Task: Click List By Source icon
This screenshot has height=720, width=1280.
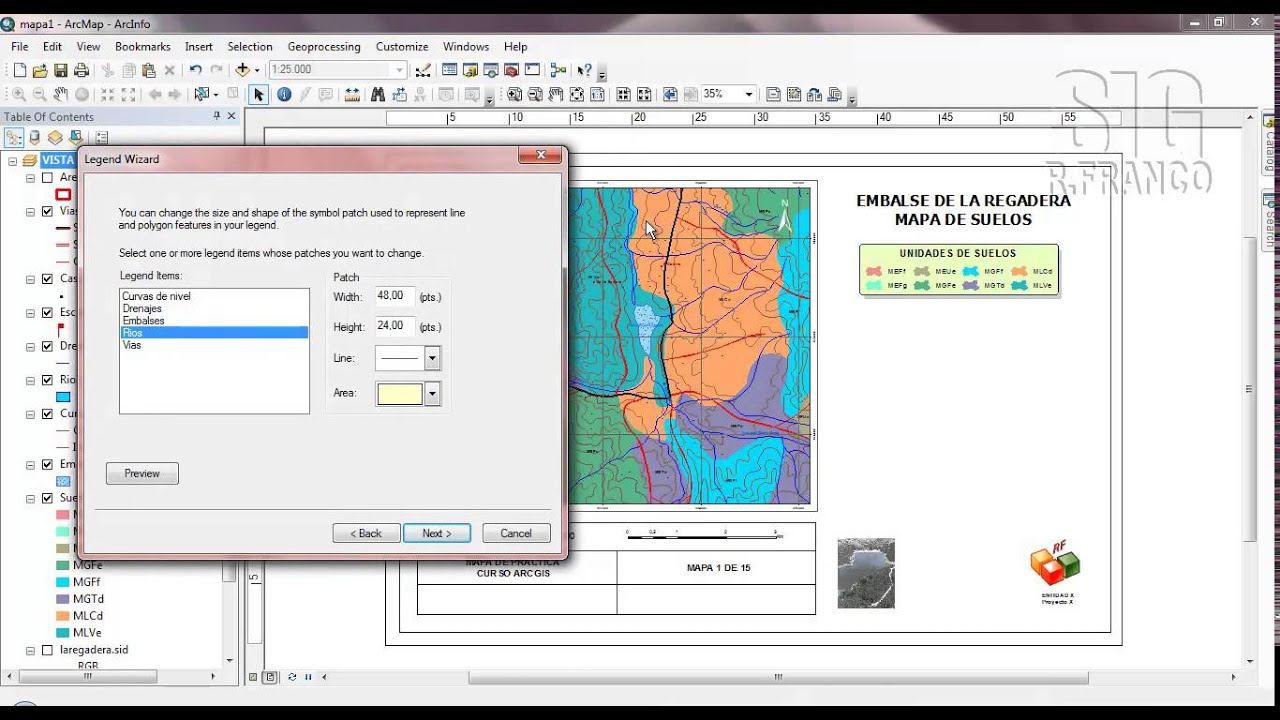Action: (35, 137)
